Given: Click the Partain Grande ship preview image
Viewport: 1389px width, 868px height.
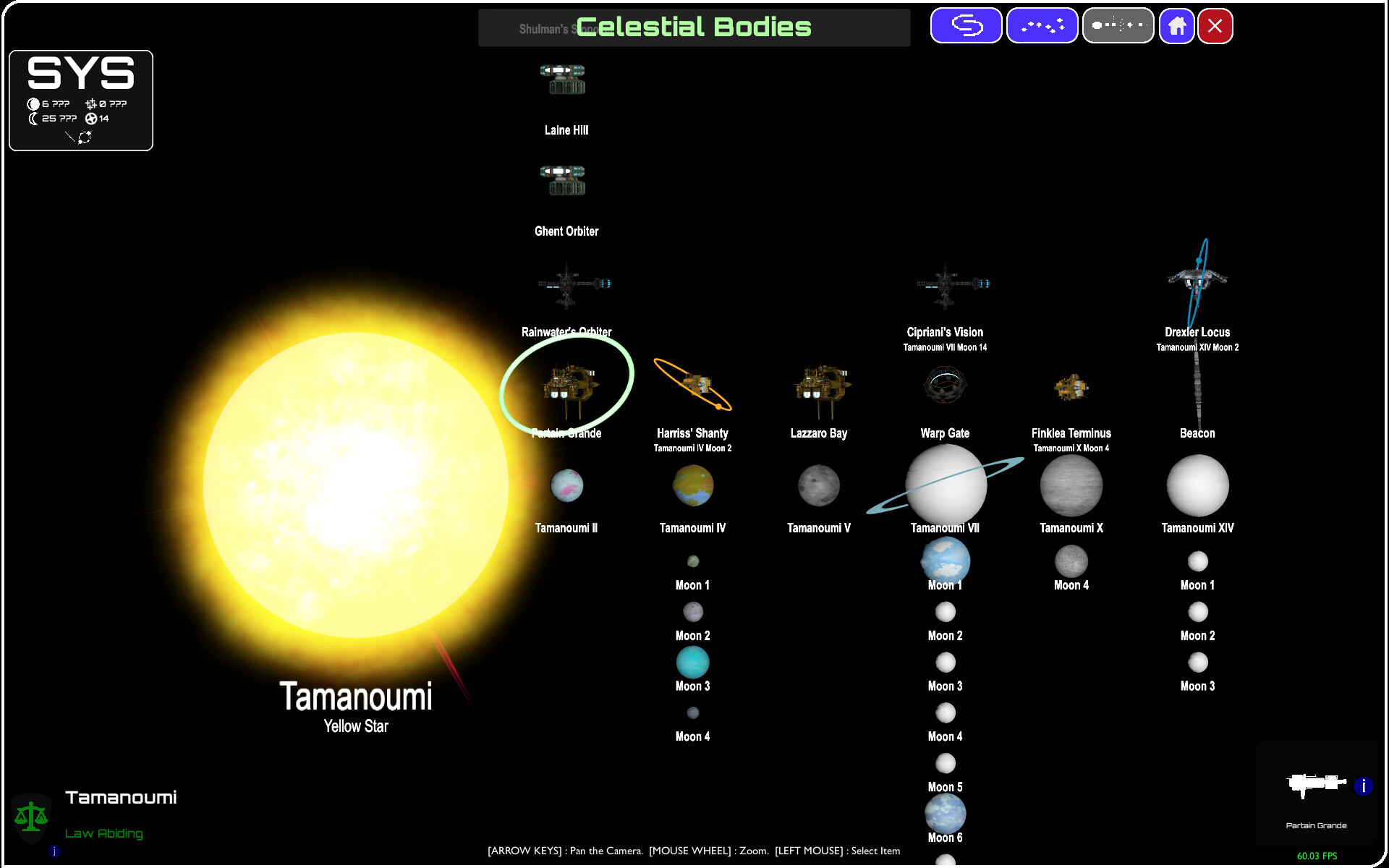Looking at the screenshot, I should [x=1315, y=785].
